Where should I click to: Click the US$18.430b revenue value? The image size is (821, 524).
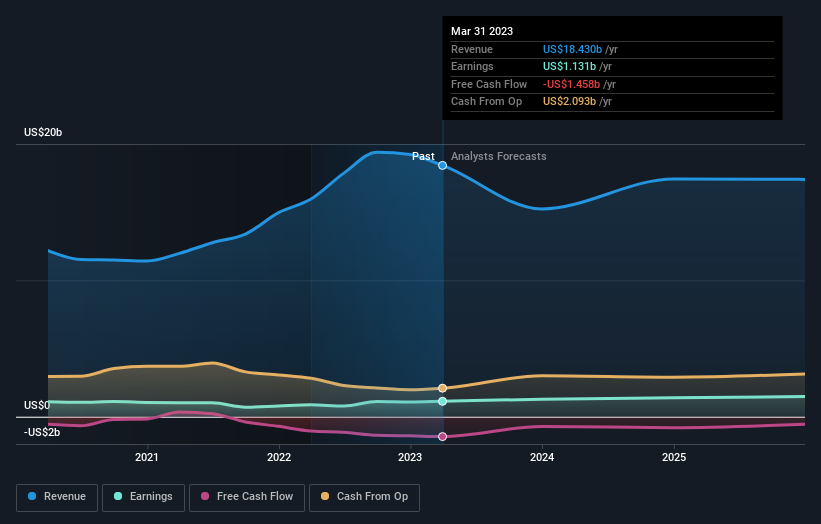572,49
